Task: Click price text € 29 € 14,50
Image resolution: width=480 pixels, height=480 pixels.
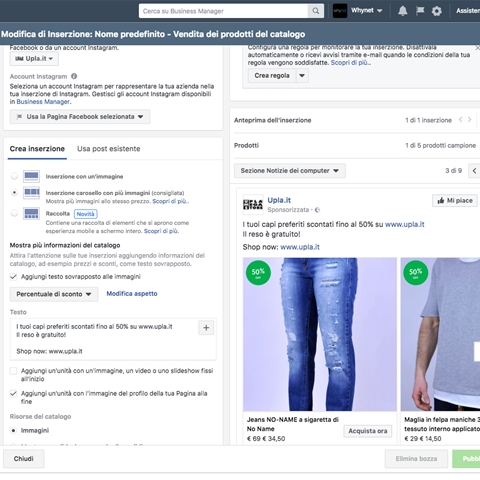Action: tap(423, 439)
